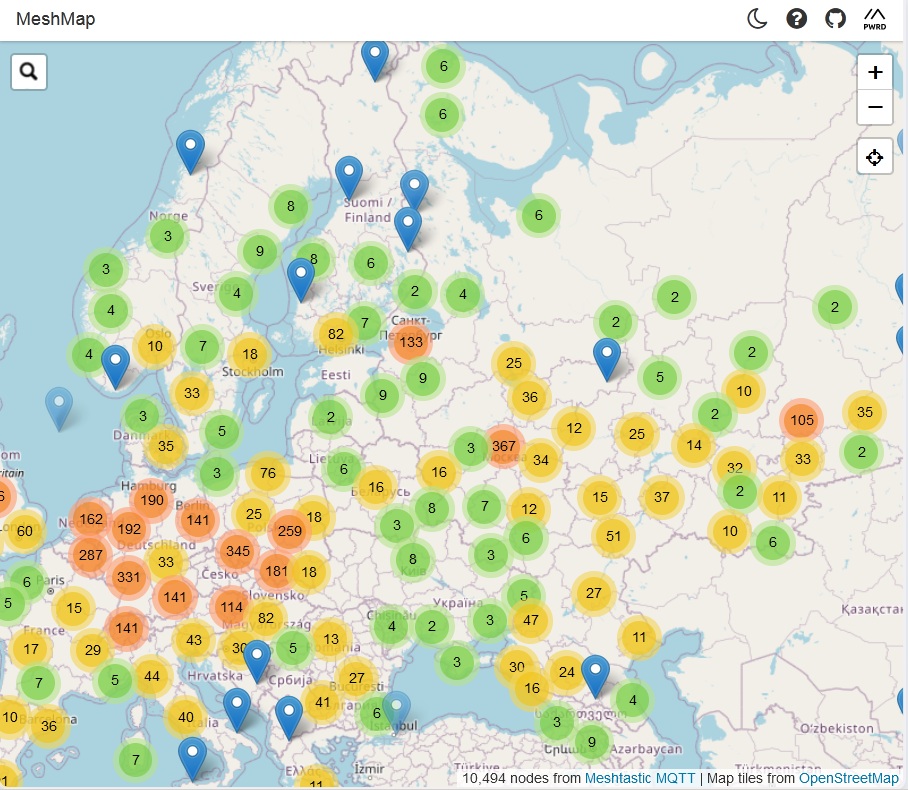Screen dimensions: 908x790
Task: Open the map search magnifier button
Action: point(29,72)
